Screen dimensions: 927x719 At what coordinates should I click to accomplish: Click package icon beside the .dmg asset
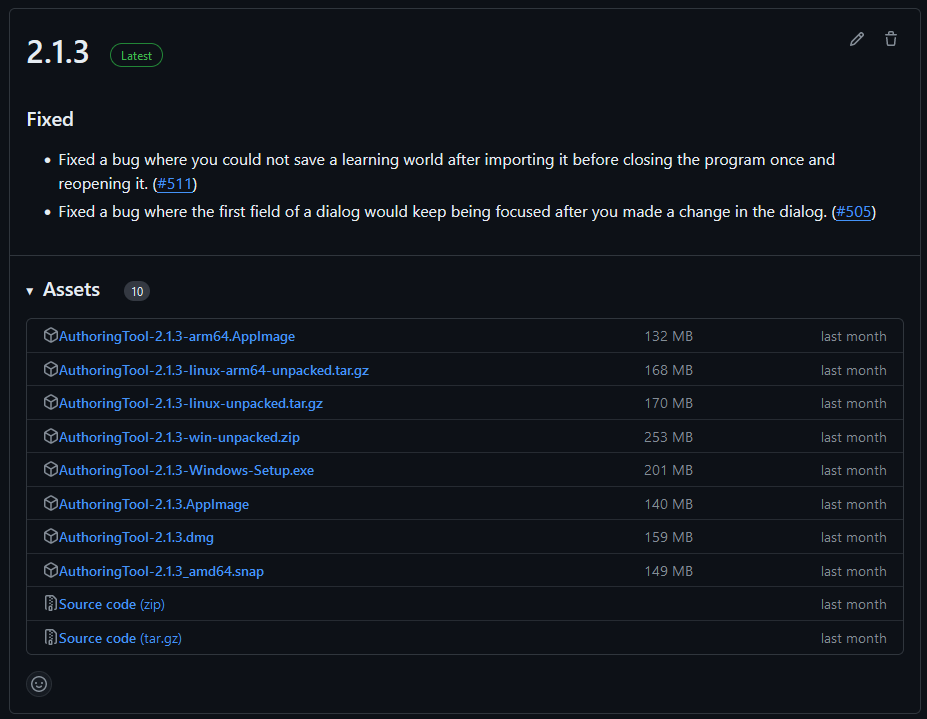(51, 537)
